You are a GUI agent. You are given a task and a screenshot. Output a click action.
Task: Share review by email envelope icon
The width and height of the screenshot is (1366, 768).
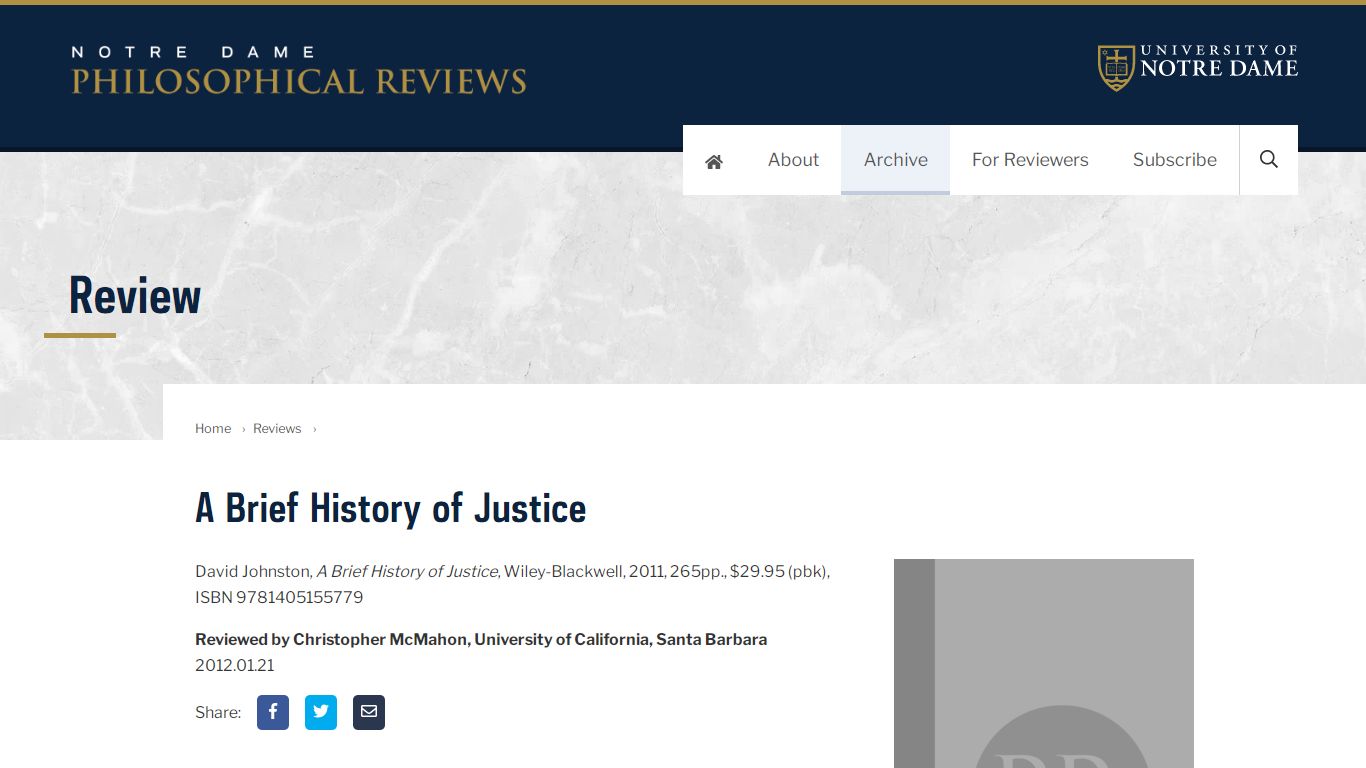pos(369,712)
